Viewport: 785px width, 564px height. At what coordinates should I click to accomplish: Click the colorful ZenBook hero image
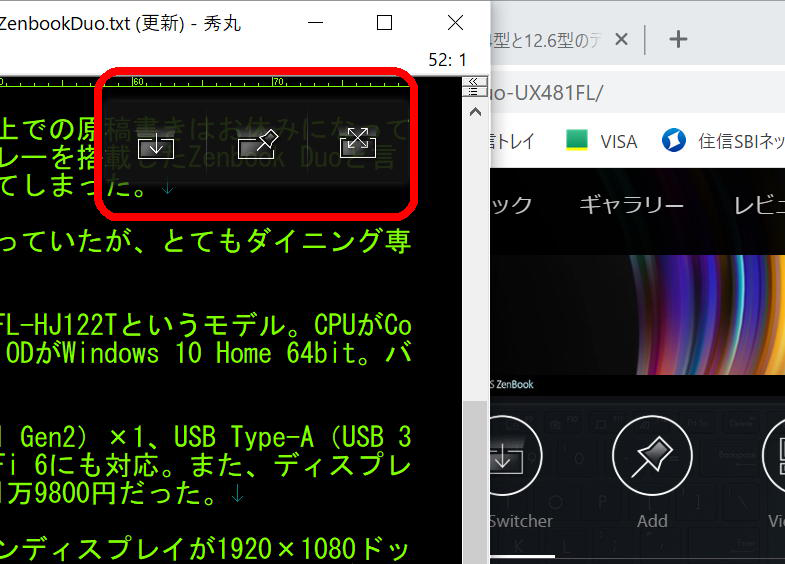[x=637, y=314]
